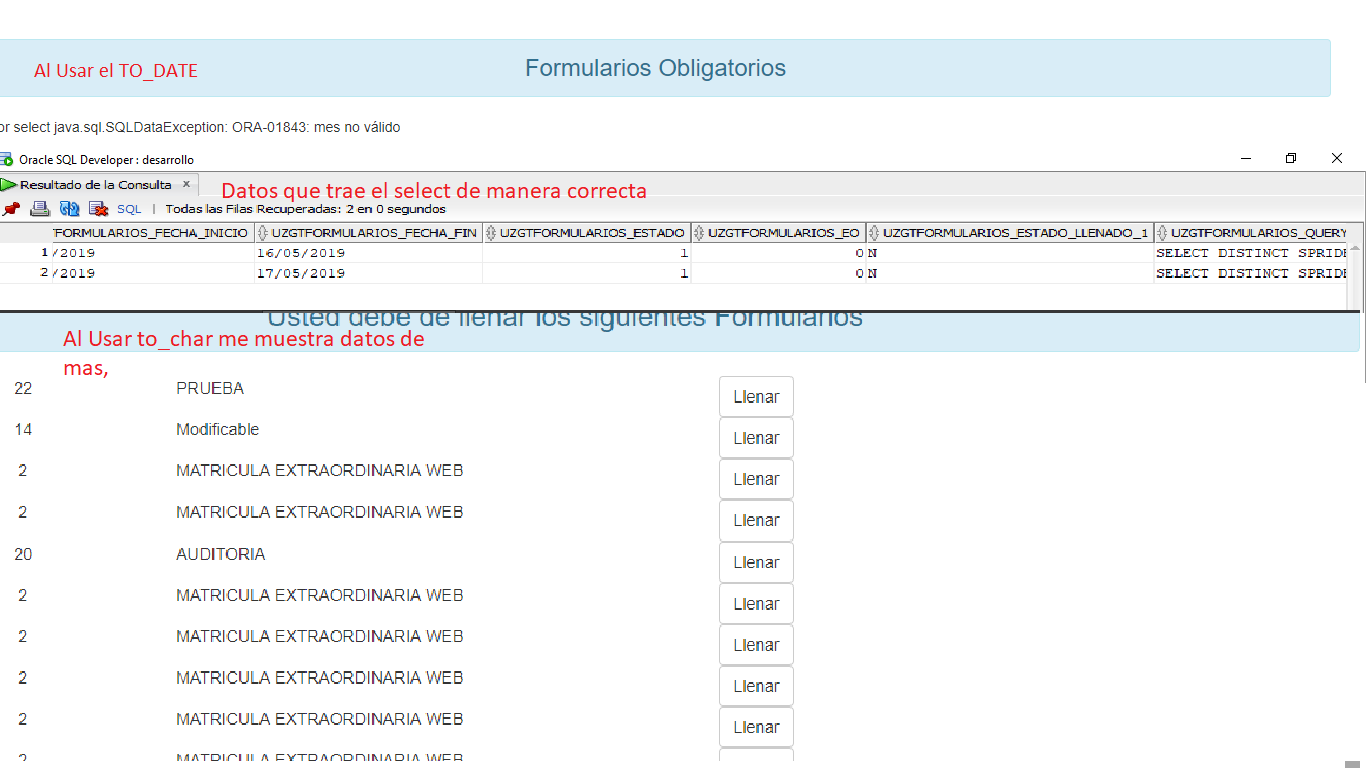This screenshot has width=1366, height=768.
Task: Click the PRUEBA form name
Action: click(x=210, y=388)
